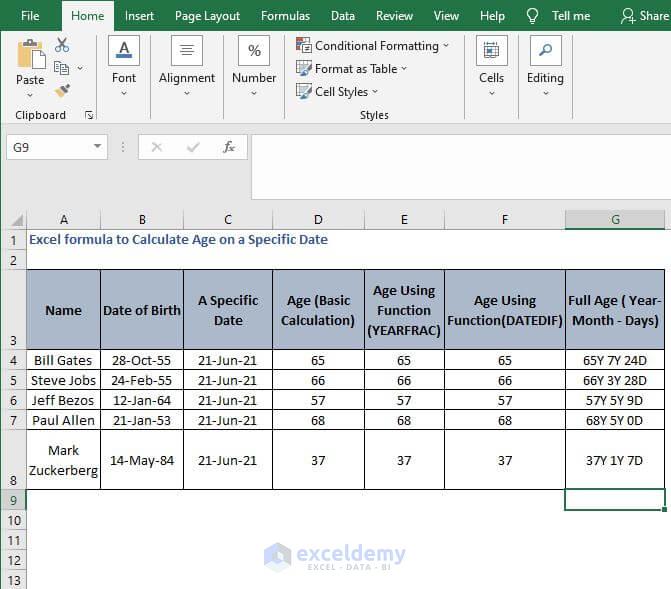Screen dimensions: 671x589
Task: Select column A header
Action: click(64, 220)
